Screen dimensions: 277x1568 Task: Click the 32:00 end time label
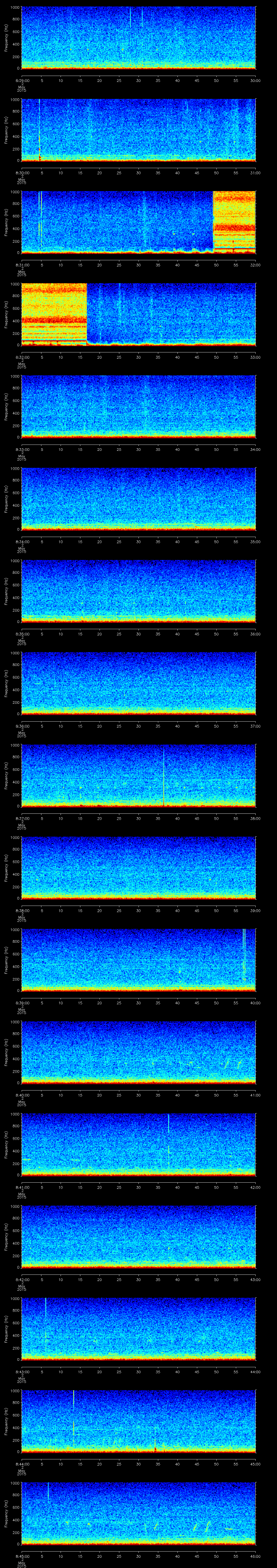point(256,265)
